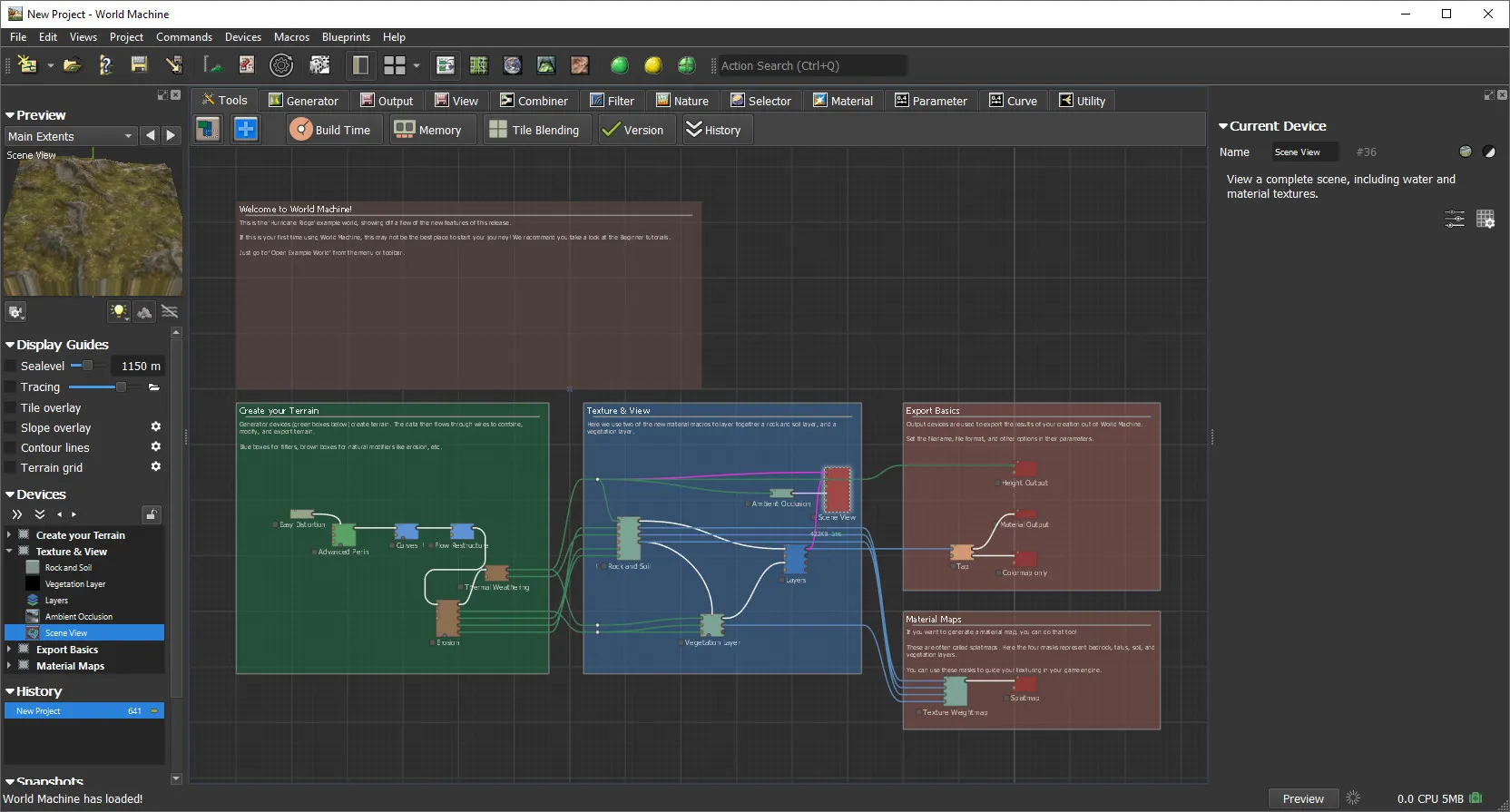Open the Blueprints menu
The image size is (1510, 812).
point(346,37)
